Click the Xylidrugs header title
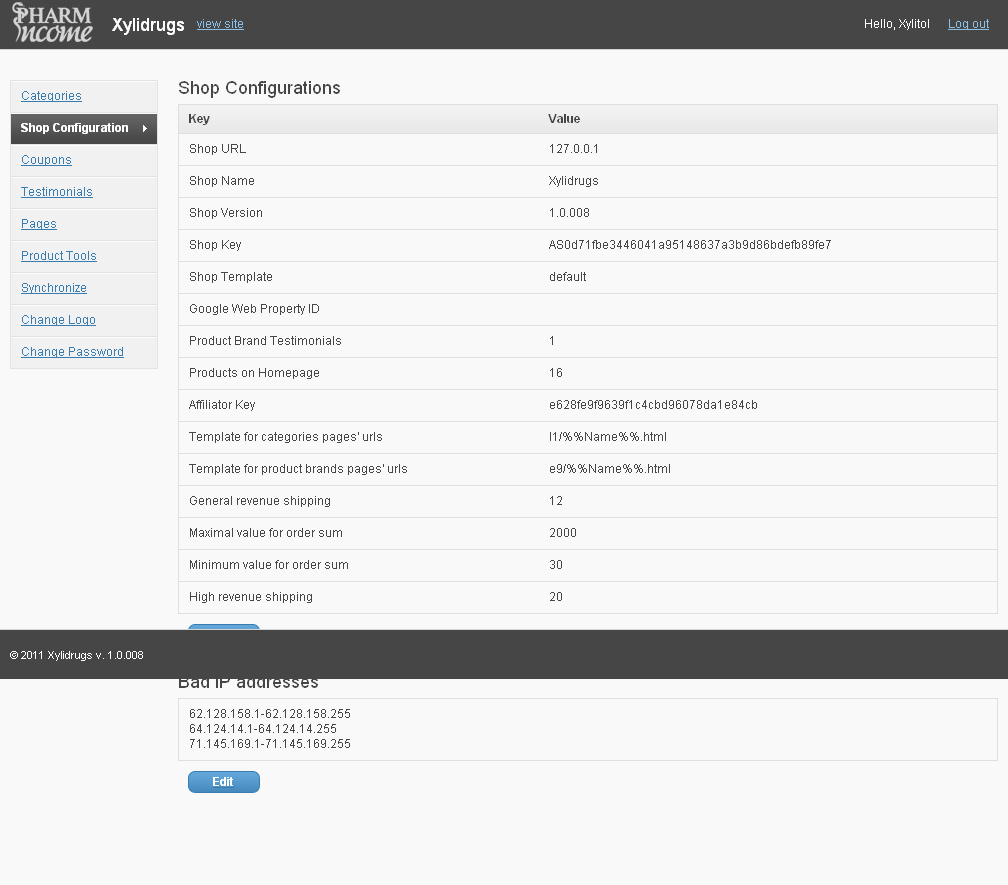 point(148,25)
